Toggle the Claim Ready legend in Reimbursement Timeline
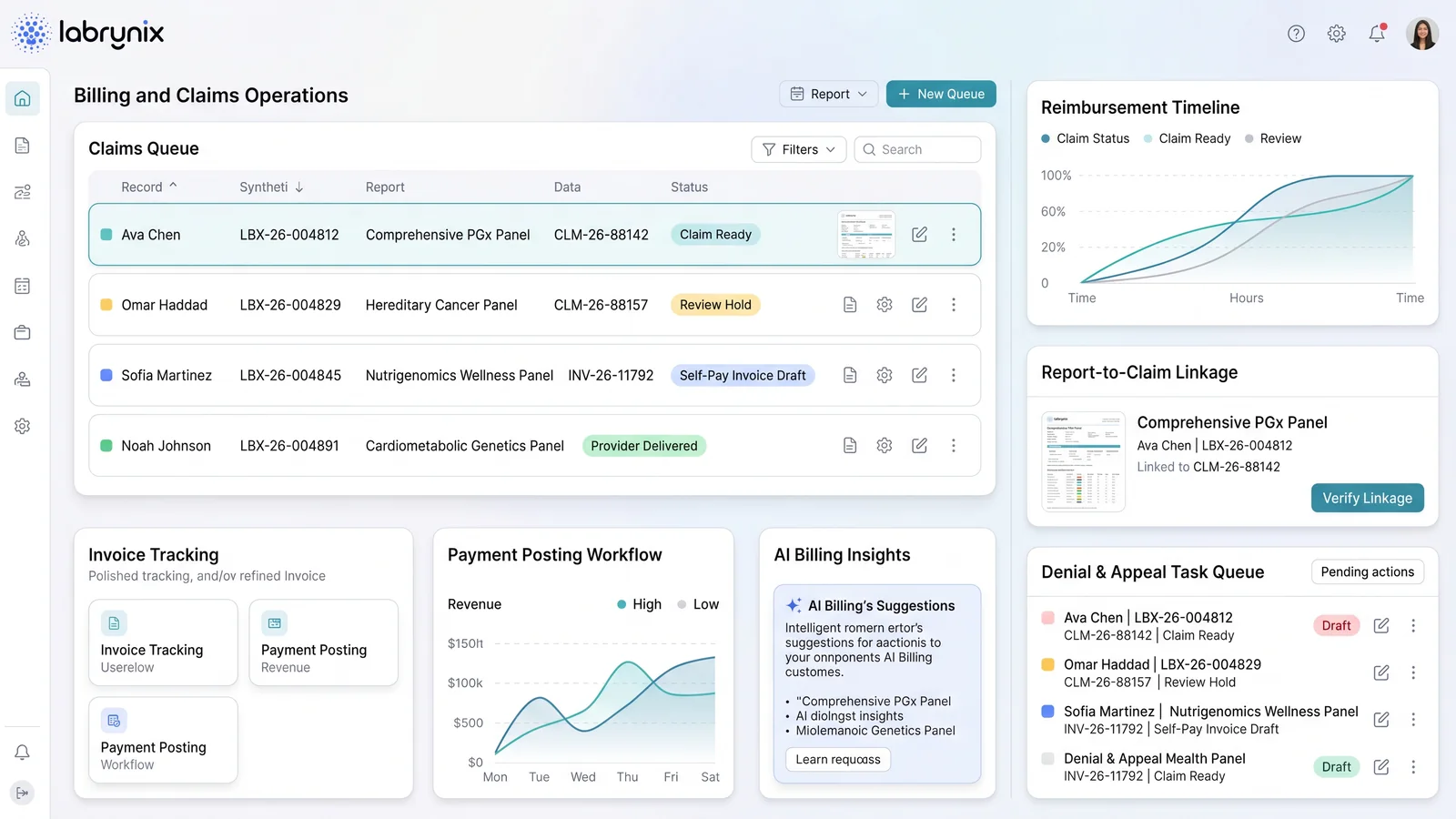This screenshot has width=1456, height=819. click(x=1187, y=138)
